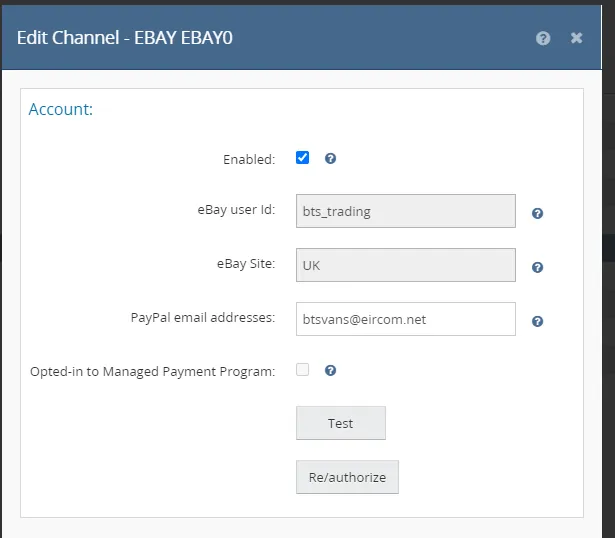Show help for the Enabled option

coord(330,158)
